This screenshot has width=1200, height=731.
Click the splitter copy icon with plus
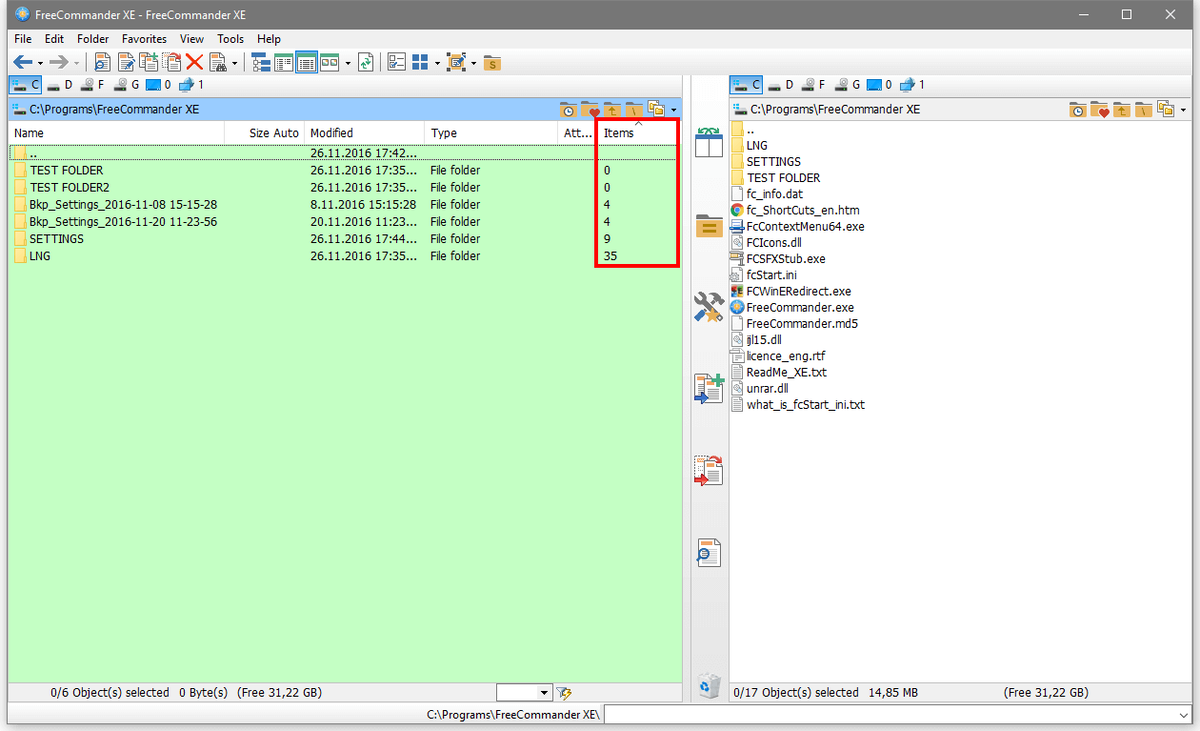pos(709,388)
